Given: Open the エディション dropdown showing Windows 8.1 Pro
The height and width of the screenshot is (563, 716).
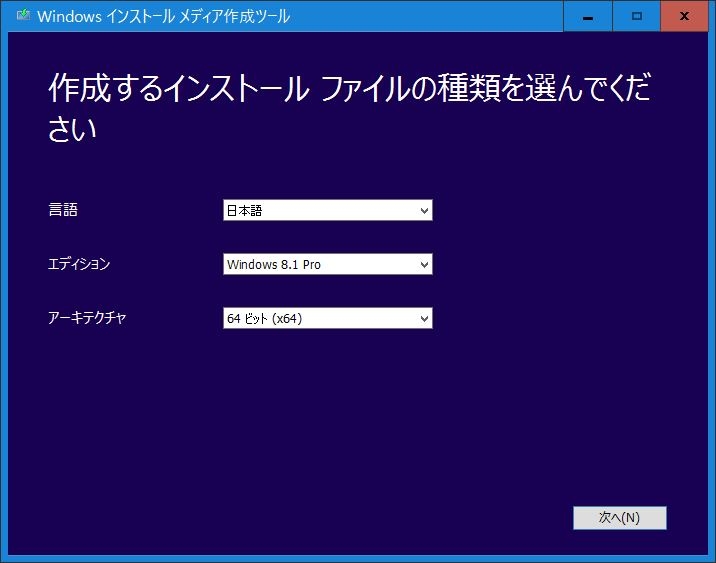Looking at the screenshot, I should tap(327, 264).
